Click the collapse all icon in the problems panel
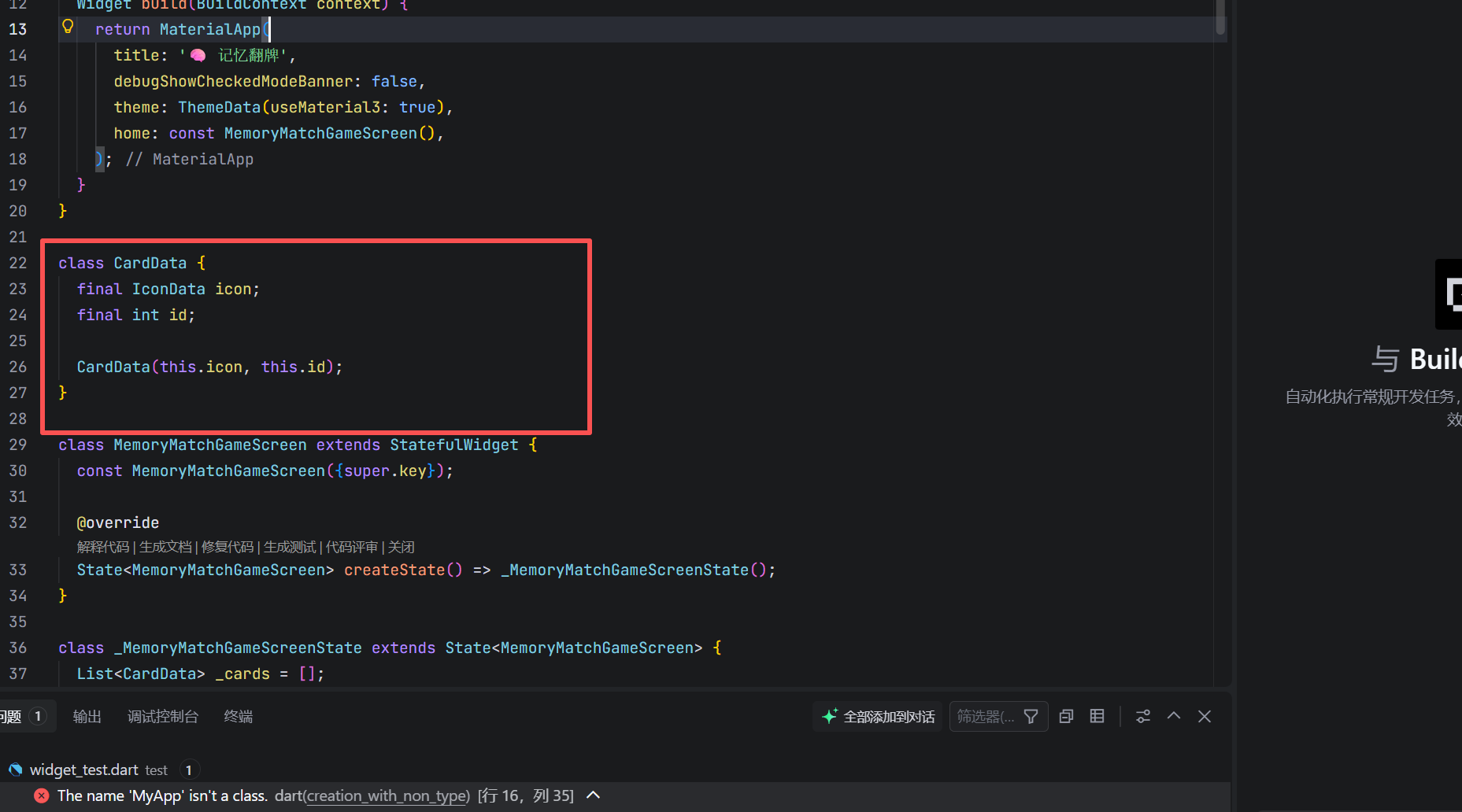This screenshot has height=812, width=1462. pyautogui.click(x=1066, y=716)
